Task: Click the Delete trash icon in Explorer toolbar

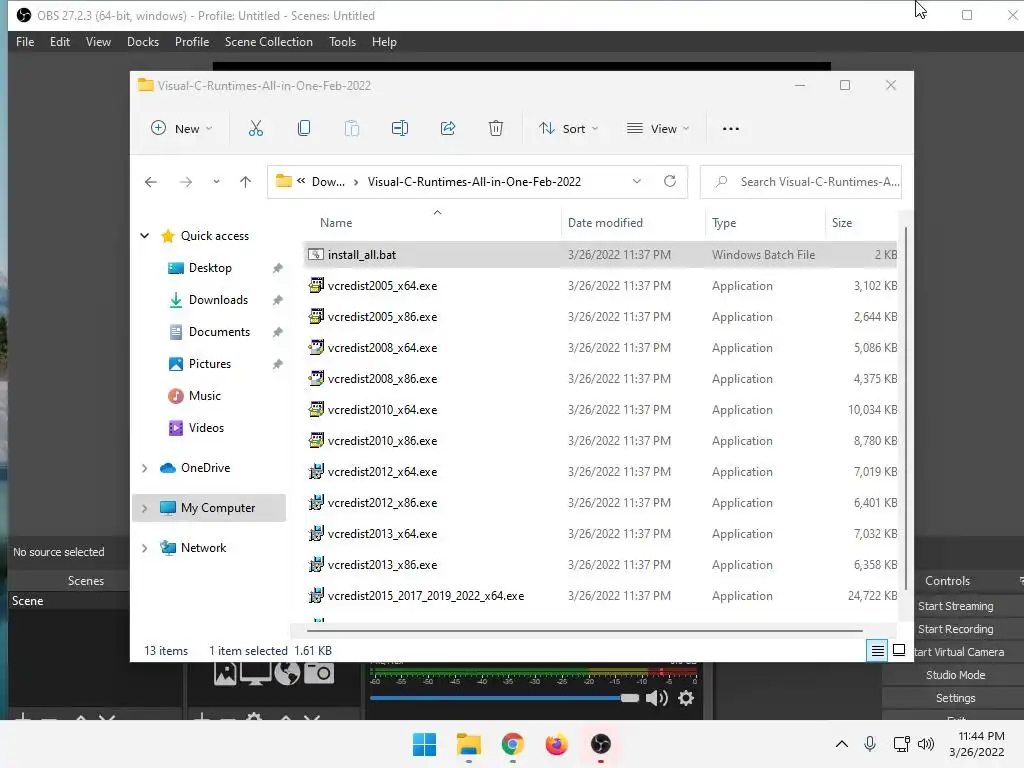Action: point(496,129)
